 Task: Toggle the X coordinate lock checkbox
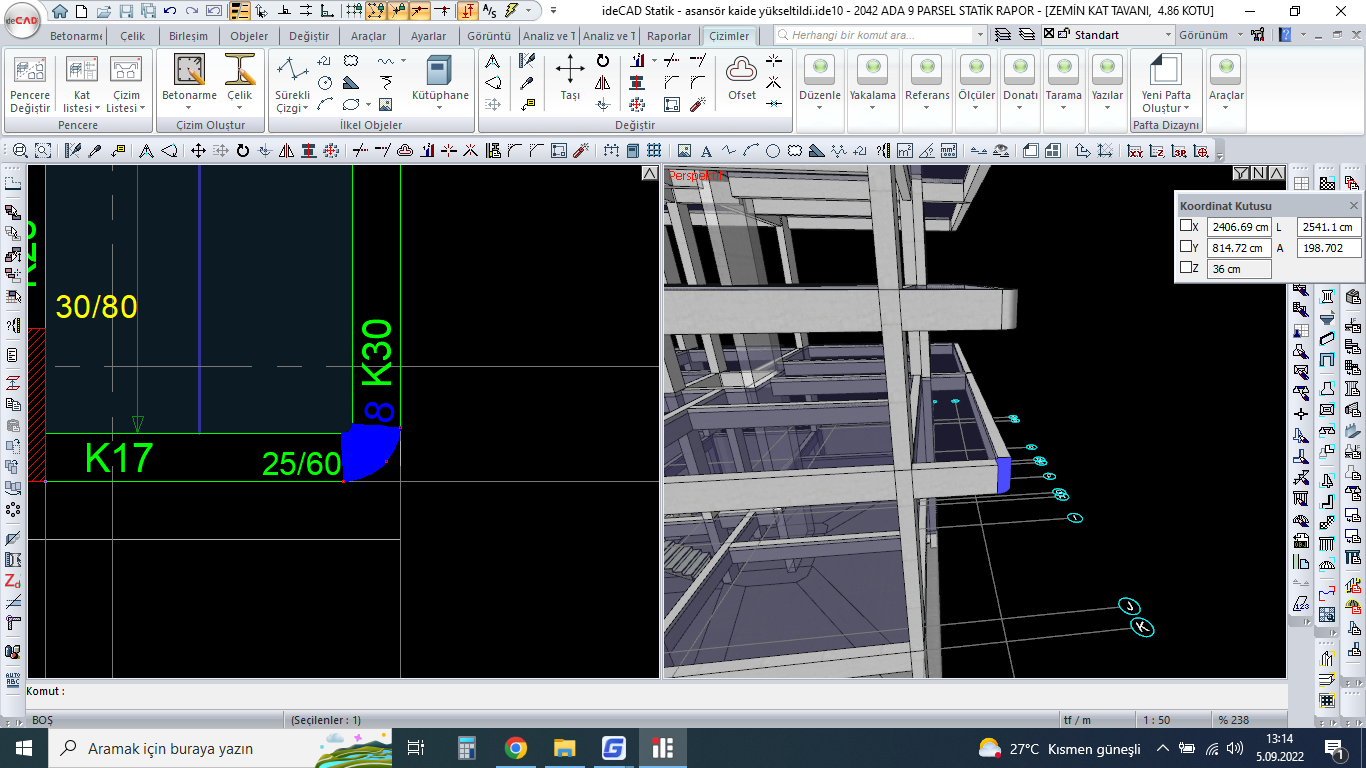[x=1186, y=226]
